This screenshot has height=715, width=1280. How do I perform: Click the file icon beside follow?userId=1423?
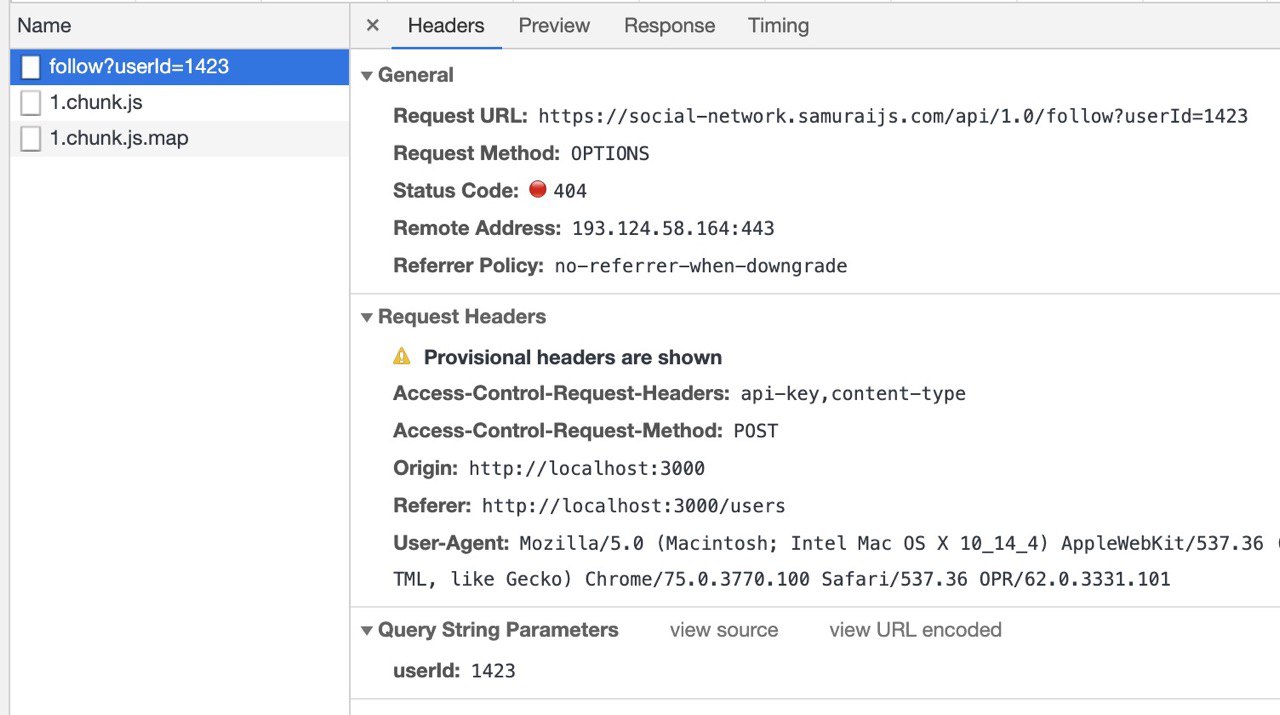point(31,67)
